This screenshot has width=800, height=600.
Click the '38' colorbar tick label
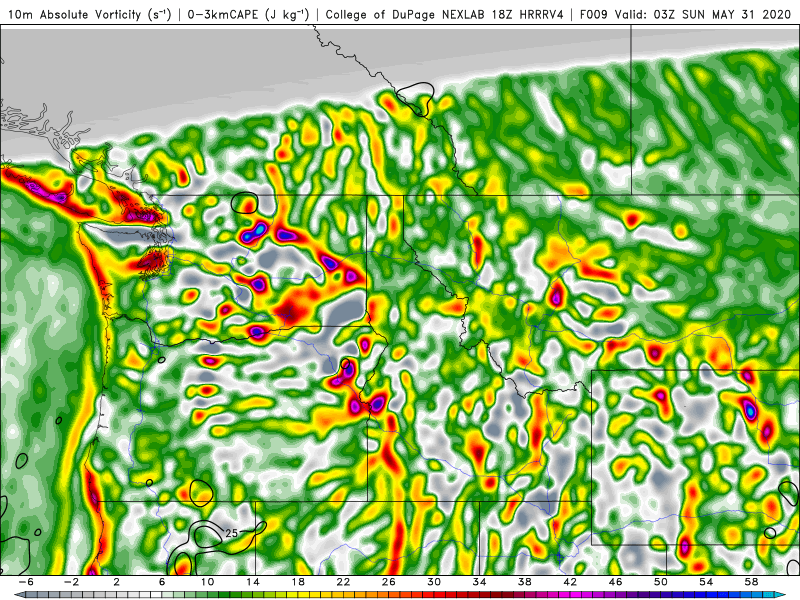pyautogui.click(x=524, y=582)
